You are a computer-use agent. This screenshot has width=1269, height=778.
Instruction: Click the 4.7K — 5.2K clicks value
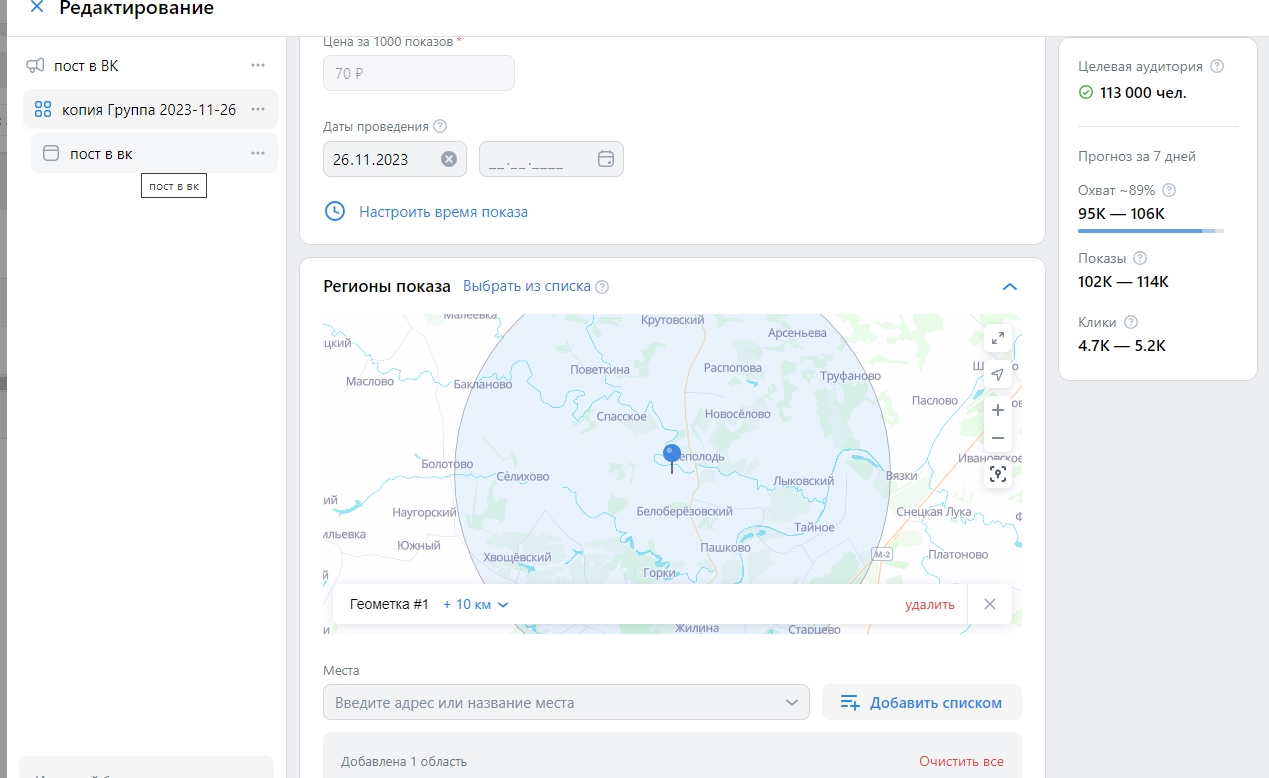[1122, 345]
